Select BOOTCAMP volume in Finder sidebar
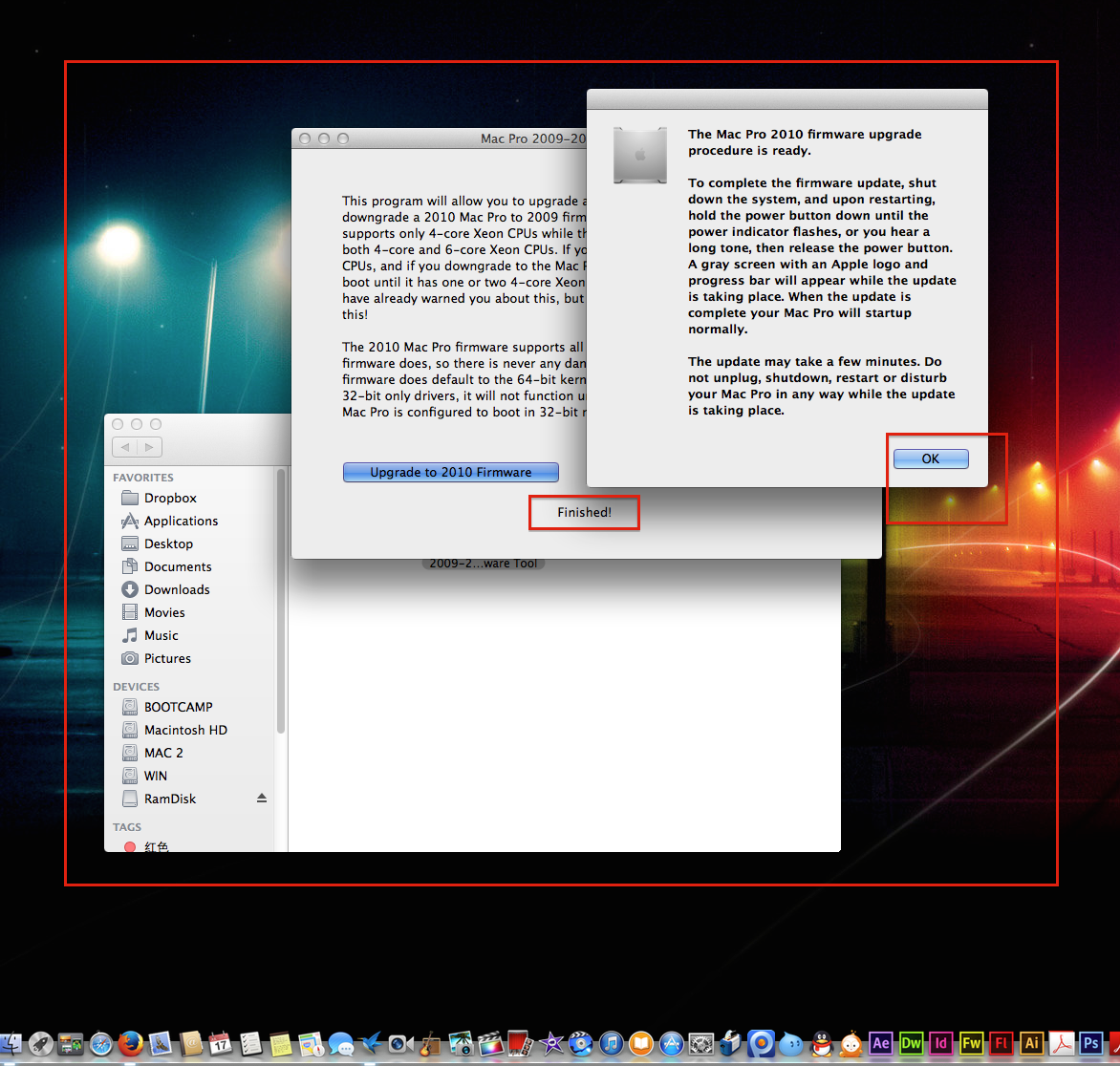This screenshot has height=1066, width=1120. 167,707
